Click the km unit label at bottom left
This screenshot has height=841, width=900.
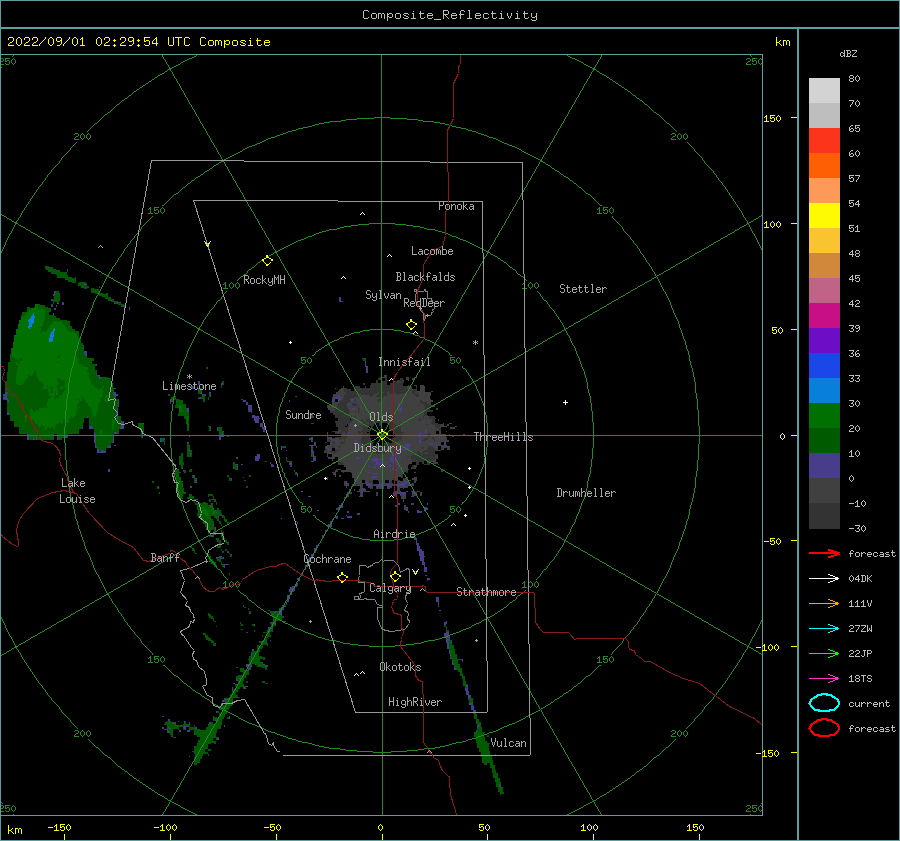pyautogui.click(x=15, y=830)
